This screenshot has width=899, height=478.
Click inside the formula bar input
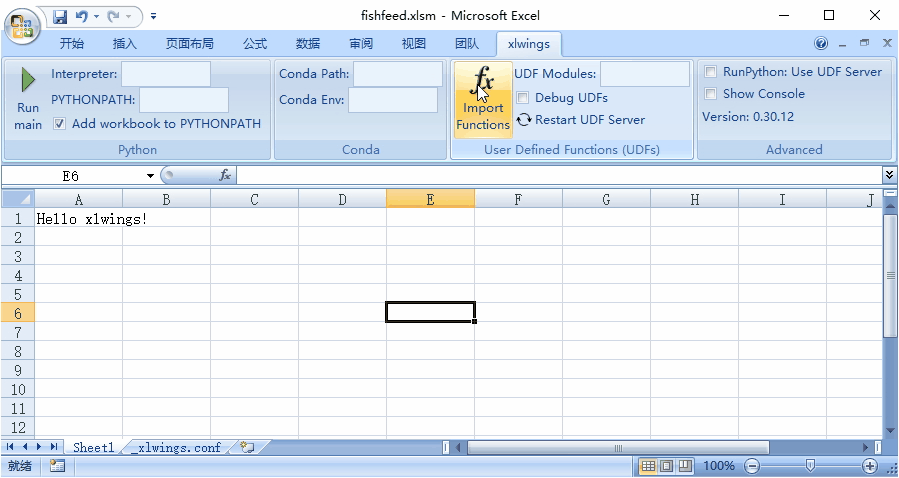(x=559, y=175)
